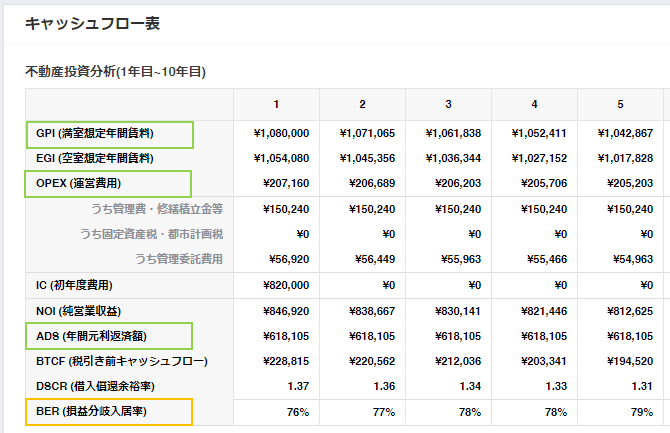This screenshot has height=433, width=670.
Task: Click the 不動産投資分析(1年目~10年目) subtitle
Action: [x=114, y=71]
